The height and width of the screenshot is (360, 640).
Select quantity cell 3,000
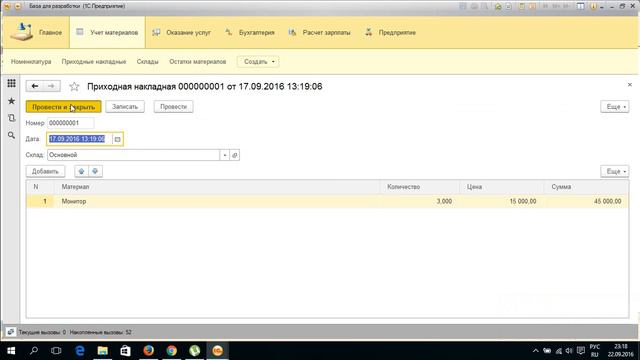click(x=420, y=201)
